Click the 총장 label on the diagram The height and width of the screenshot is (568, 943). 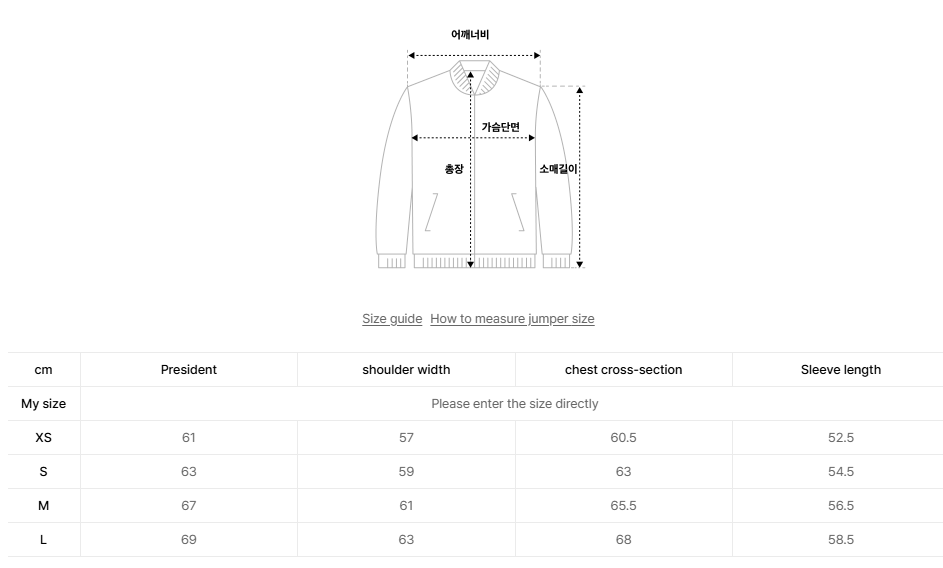coord(454,169)
